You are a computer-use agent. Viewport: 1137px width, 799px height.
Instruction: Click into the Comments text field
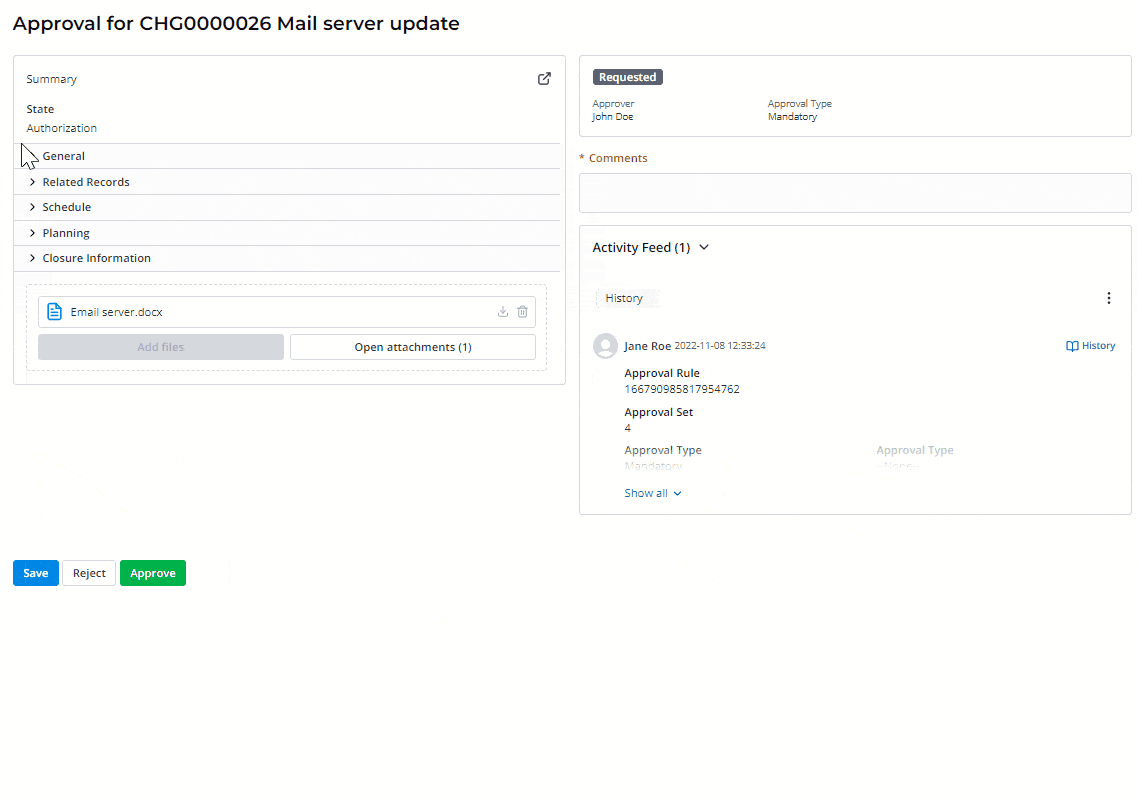854,192
